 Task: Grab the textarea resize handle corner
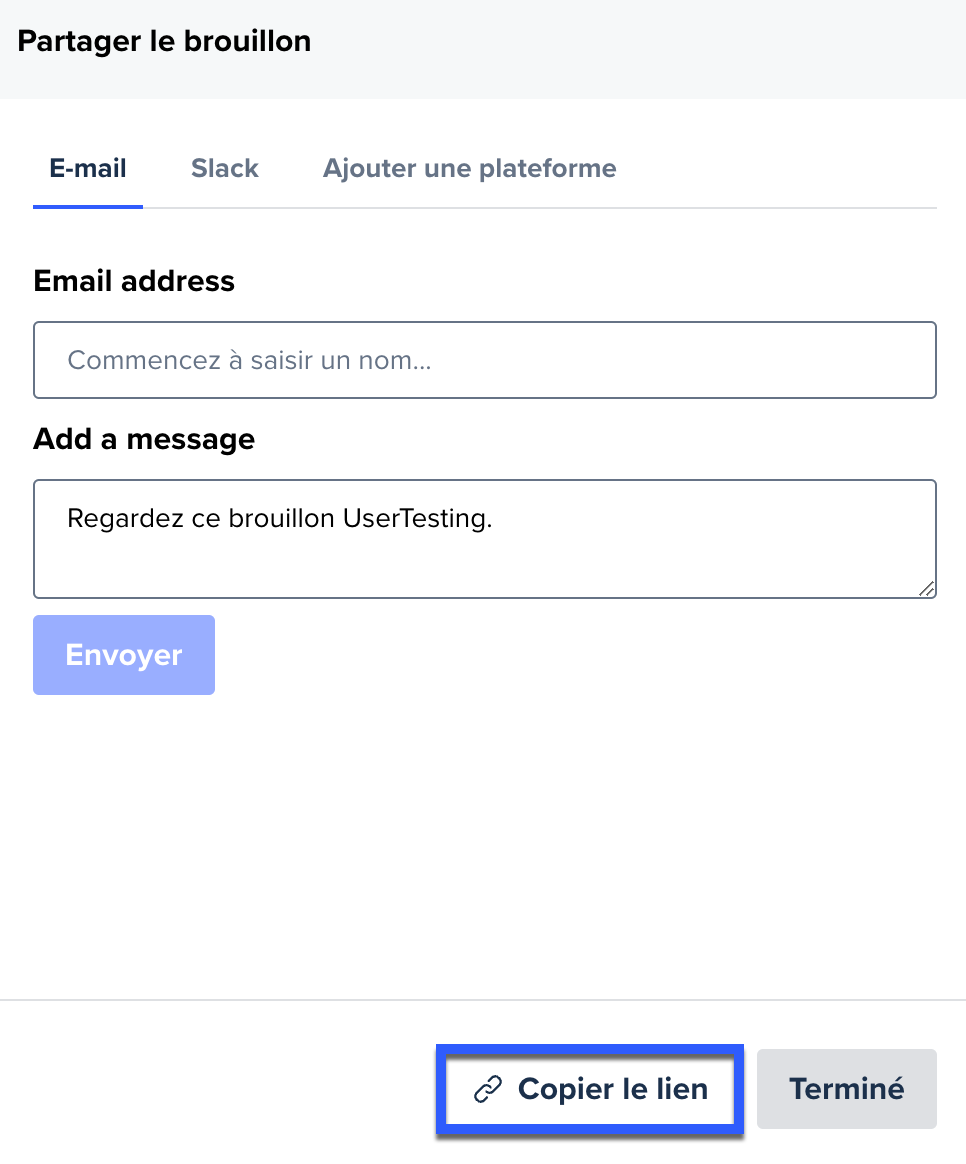(x=926, y=589)
